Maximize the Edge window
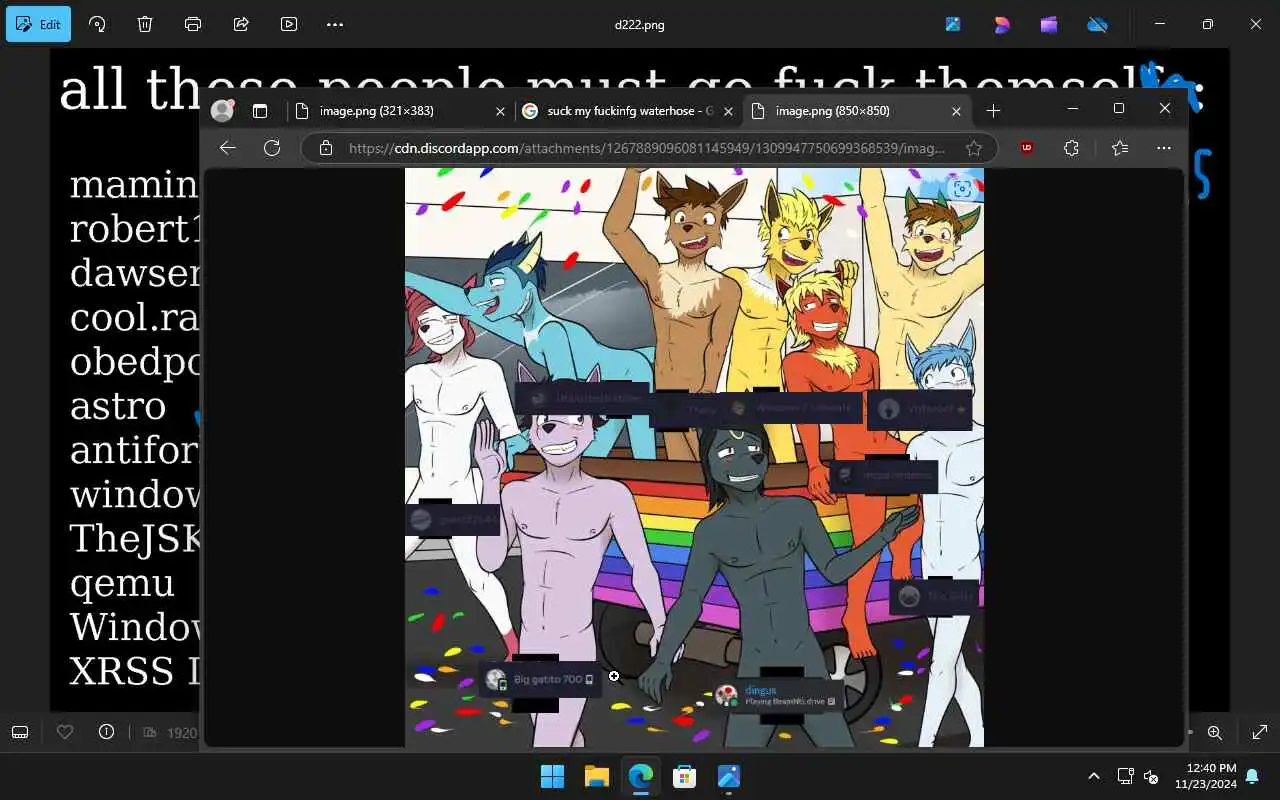The width and height of the screenshot is (1280, 800). click(x=1119, y=108)
